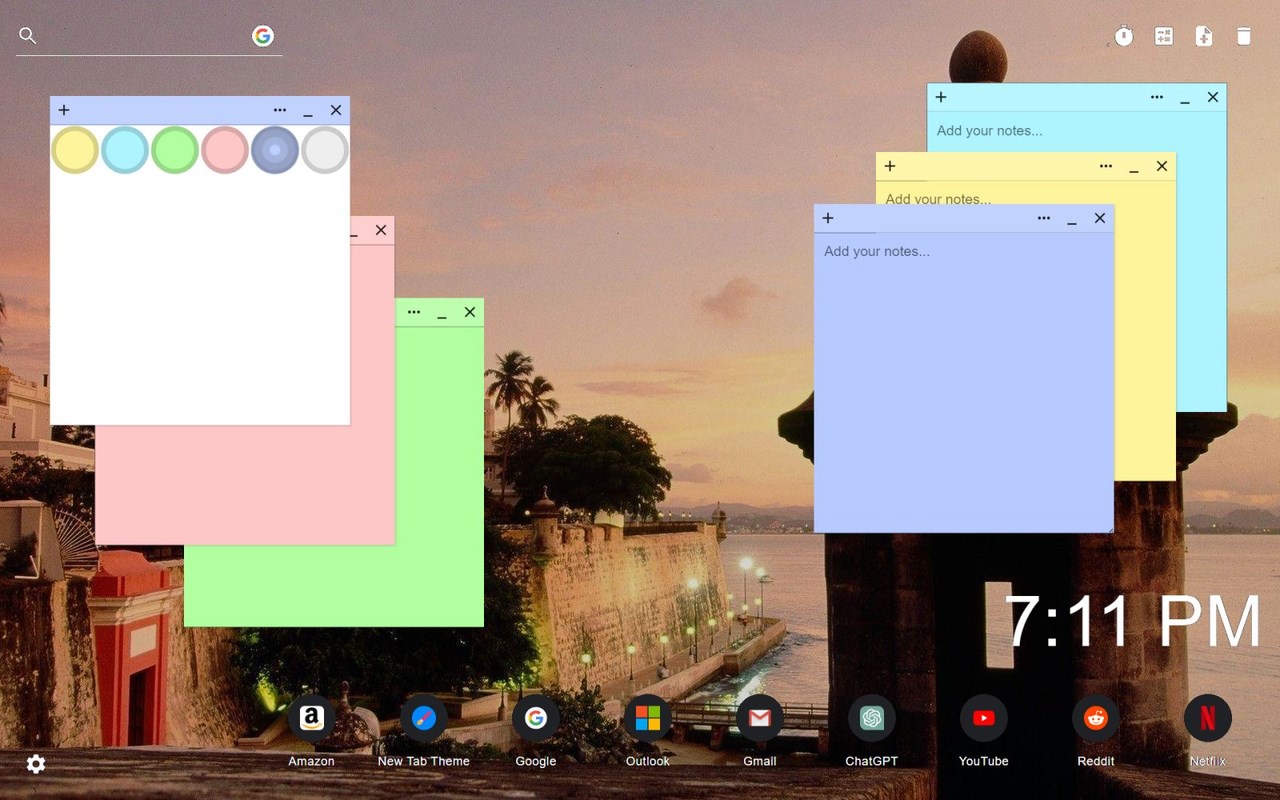Pick the cyan note color swatch
This screenshot has width=1280, height=800.
(125, 150)
